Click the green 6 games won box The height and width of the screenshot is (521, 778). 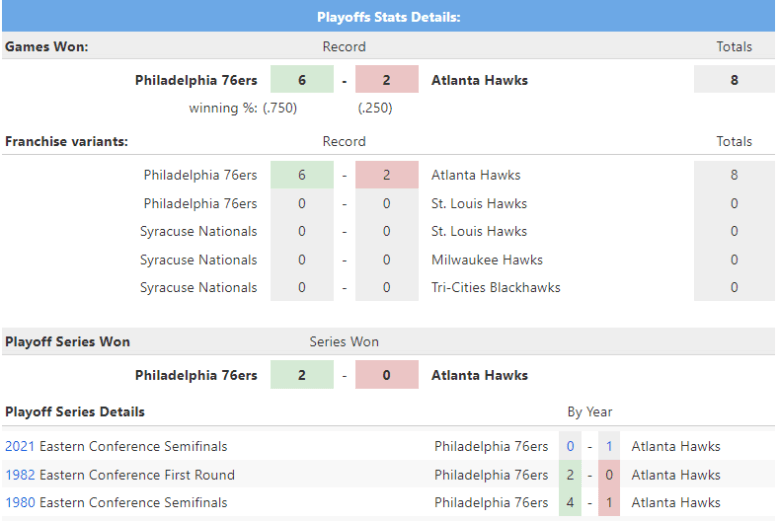(x=301, y=80)
